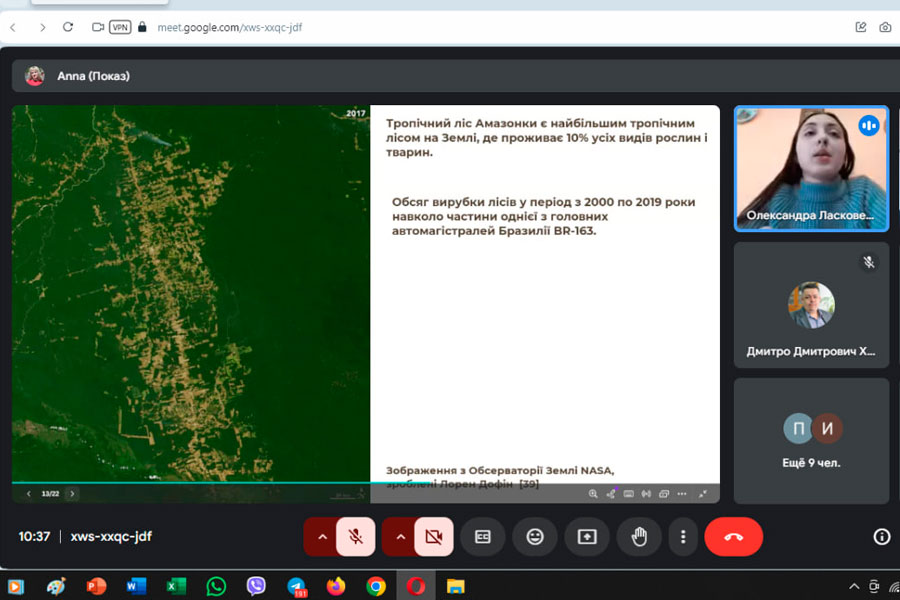Advance to next slide in presentation
Viewport: 900px width, 600px height.
pos(72,494)
